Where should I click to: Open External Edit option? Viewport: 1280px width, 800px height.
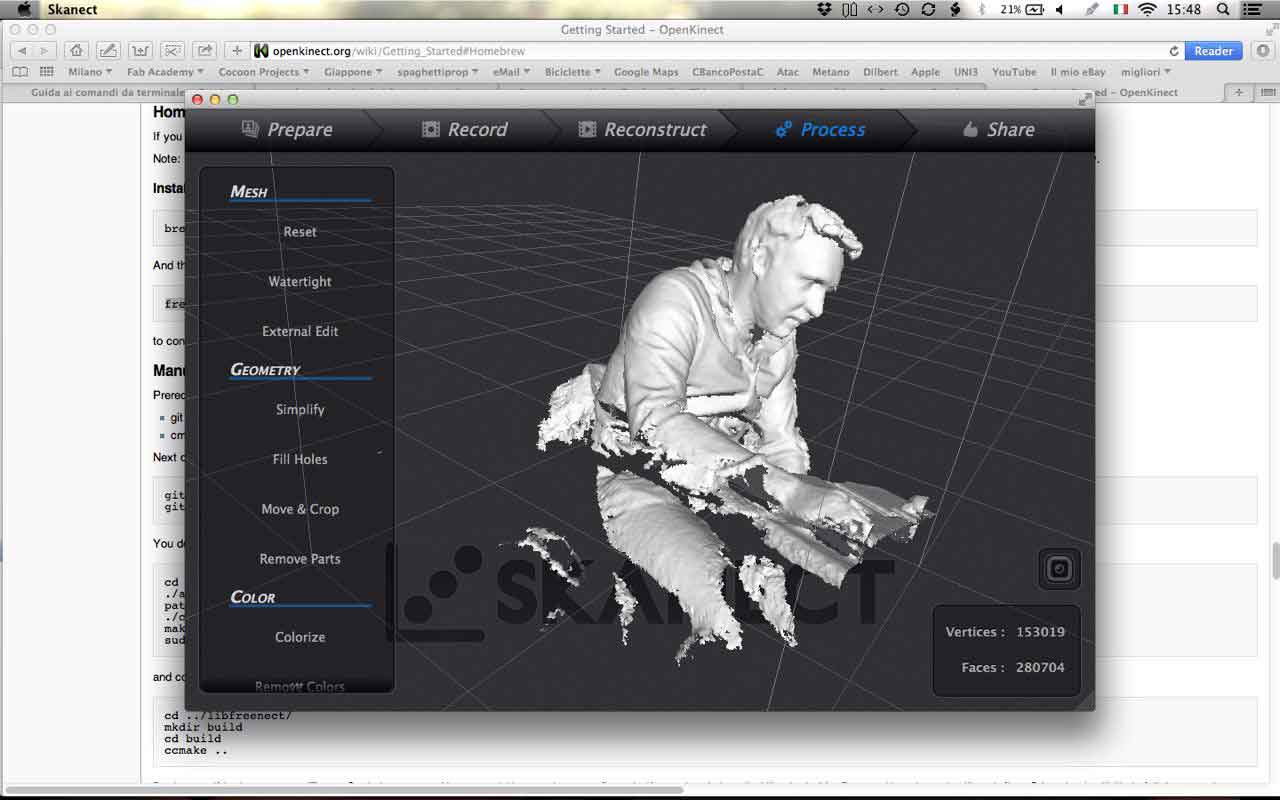(x=300, y=331)
